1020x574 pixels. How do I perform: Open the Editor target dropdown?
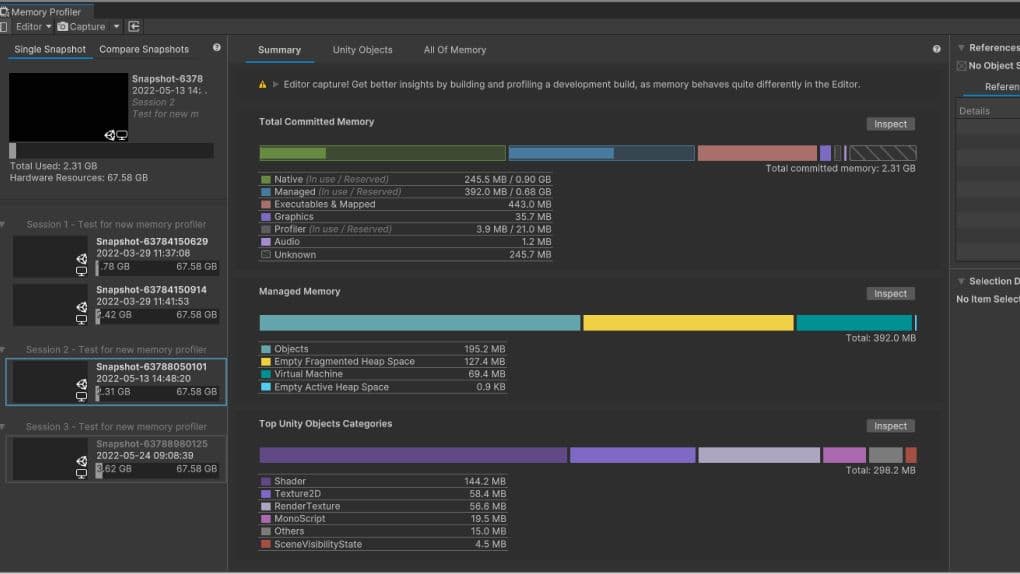tap(33, 27)
